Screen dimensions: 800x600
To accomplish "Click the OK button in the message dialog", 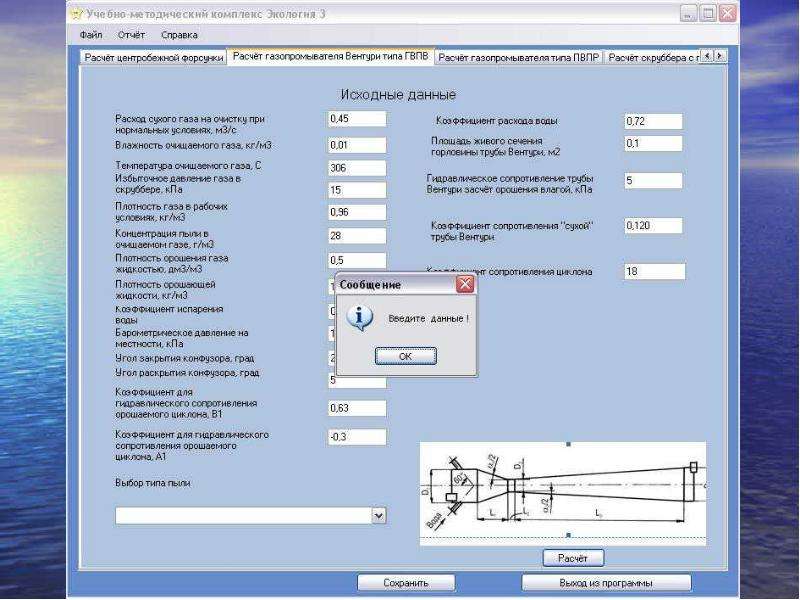I will (x=406, y=356).
